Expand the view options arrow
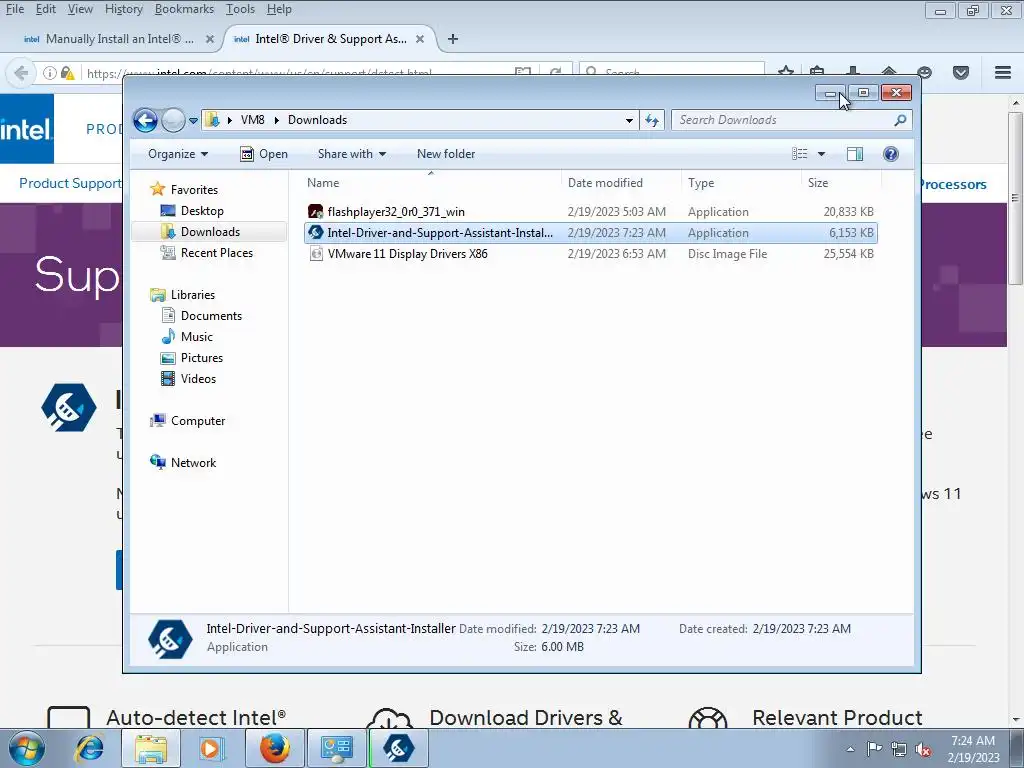The width and height of the screenshot is (1024, 768). 822,154
